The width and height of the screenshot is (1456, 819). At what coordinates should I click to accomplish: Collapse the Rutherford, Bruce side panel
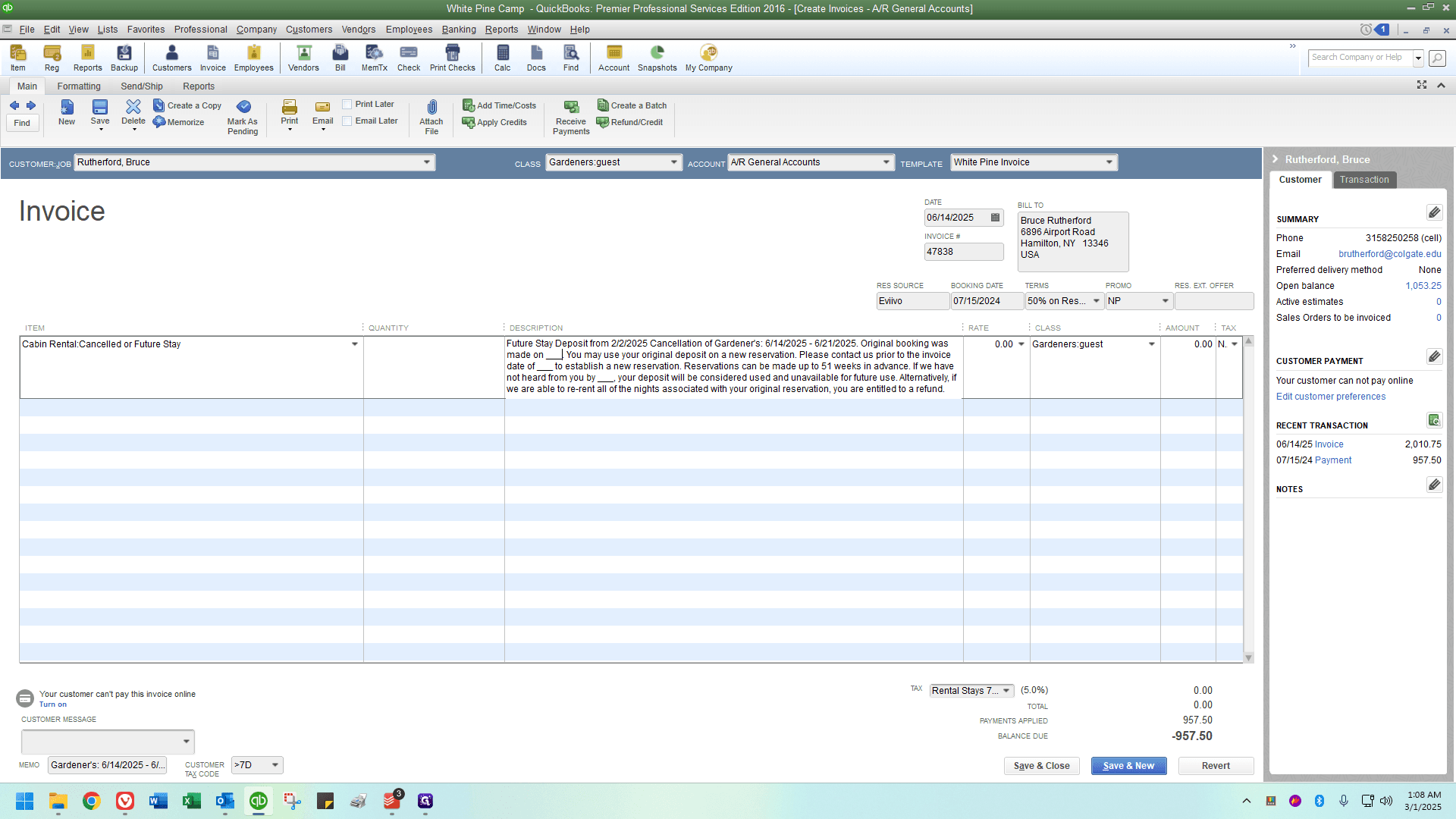tap(1276, 159)
